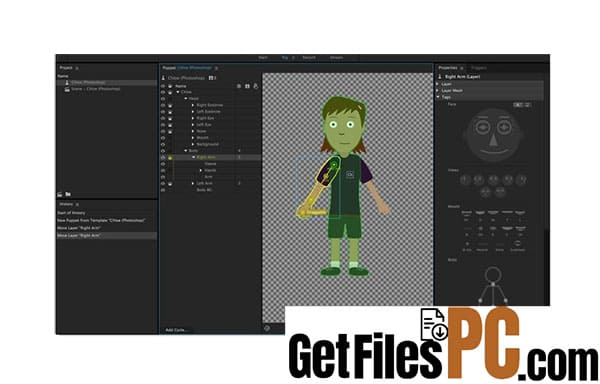
Task: Toggle the crown icon on Left Arm layer
Action: point(170,184)
